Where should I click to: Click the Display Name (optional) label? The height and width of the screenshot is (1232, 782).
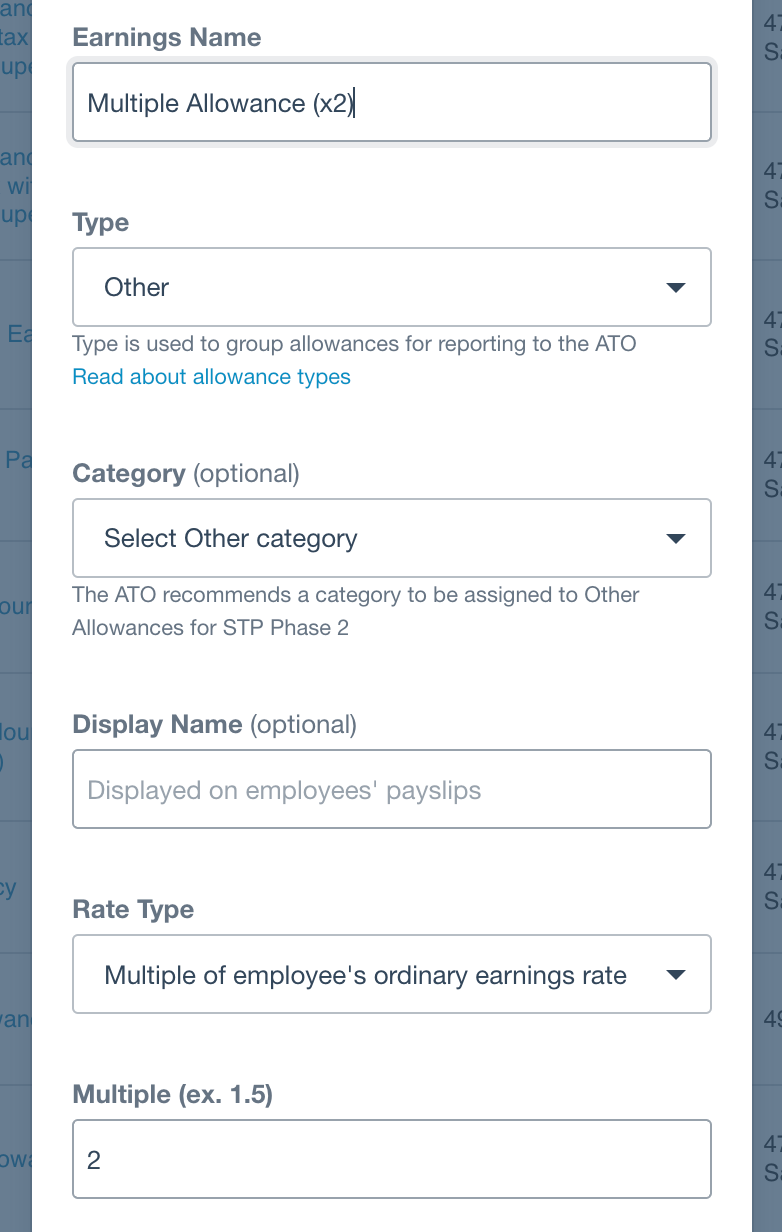(x=214, y=724)
